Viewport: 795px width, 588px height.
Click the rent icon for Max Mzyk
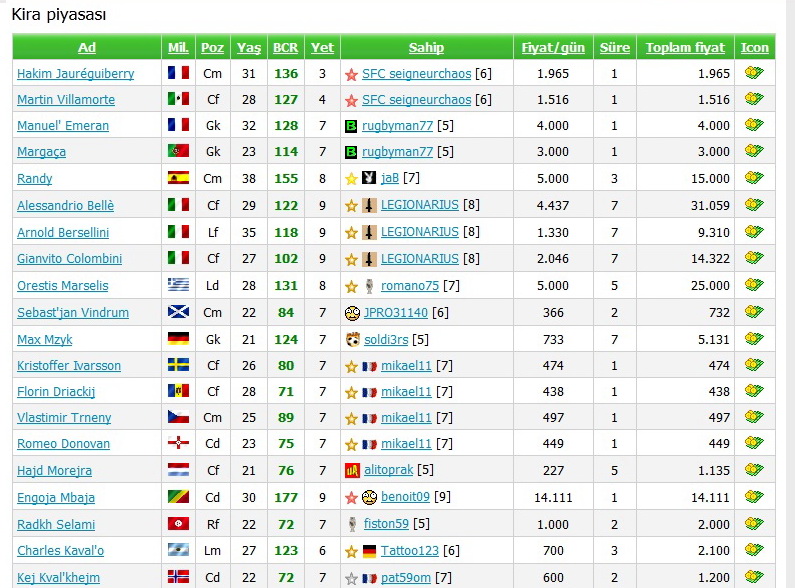(x=754, y=340)
